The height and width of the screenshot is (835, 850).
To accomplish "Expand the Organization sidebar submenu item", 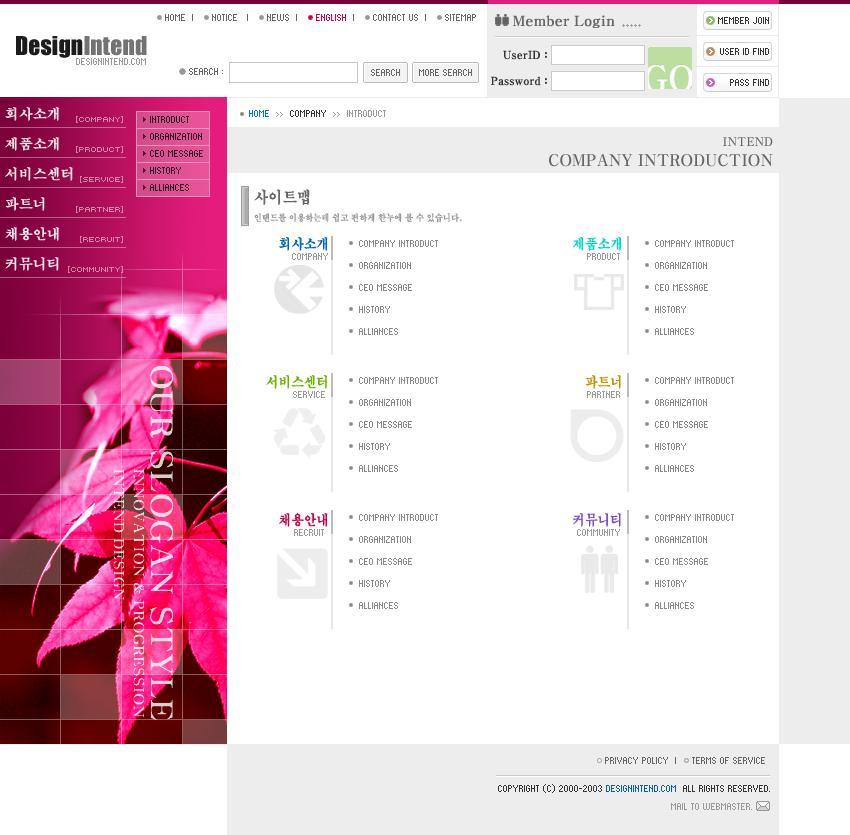I will coord(175,137).
